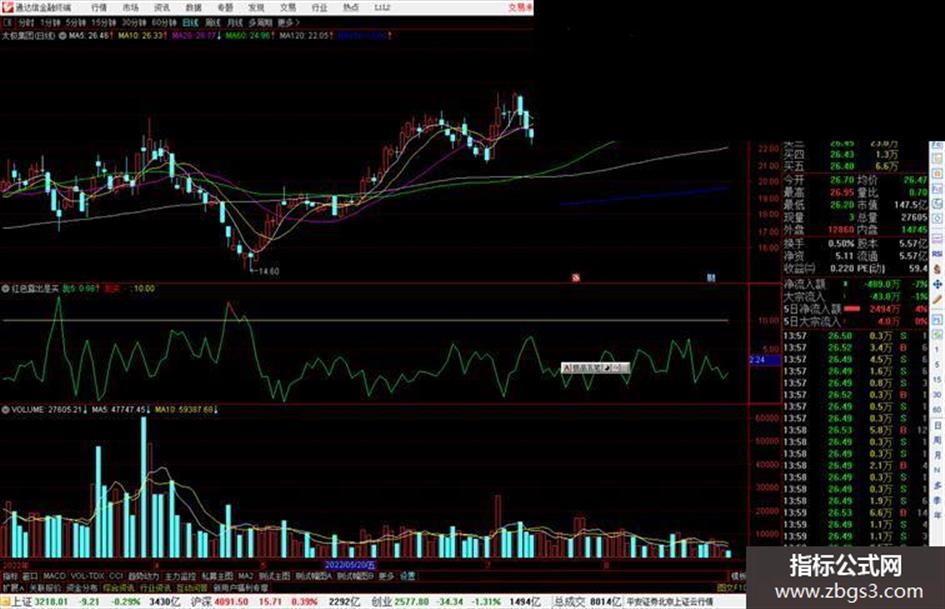Open 关联报价 tab

pos(45,587)
